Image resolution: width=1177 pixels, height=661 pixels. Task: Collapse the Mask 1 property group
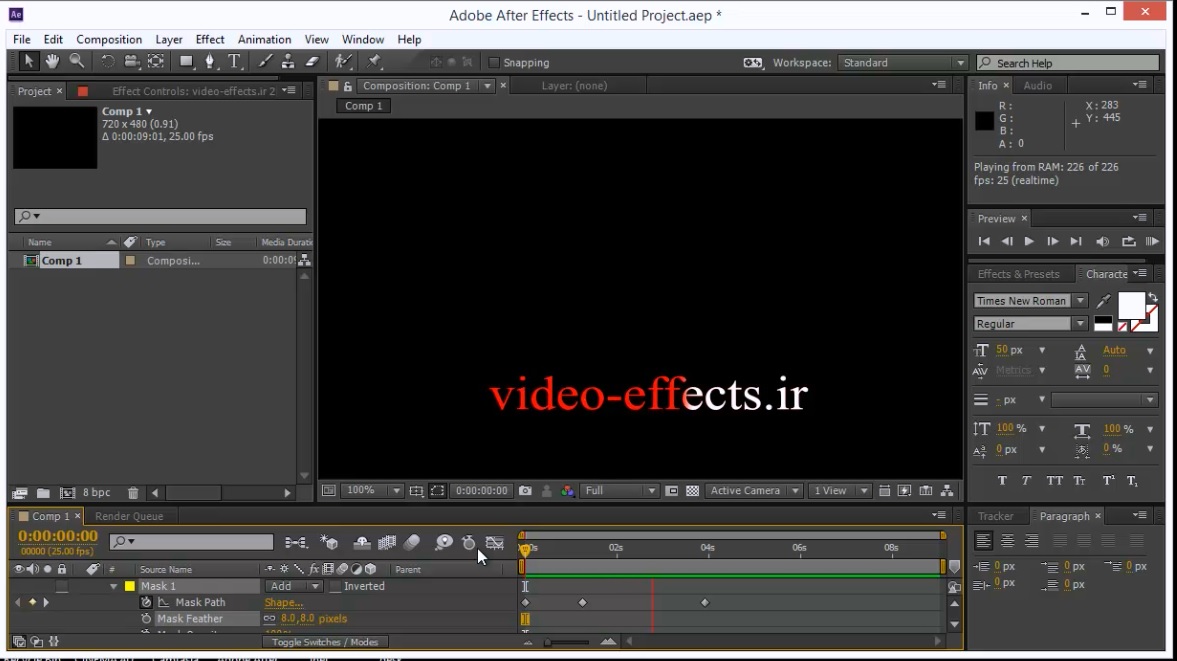point(113,587)
